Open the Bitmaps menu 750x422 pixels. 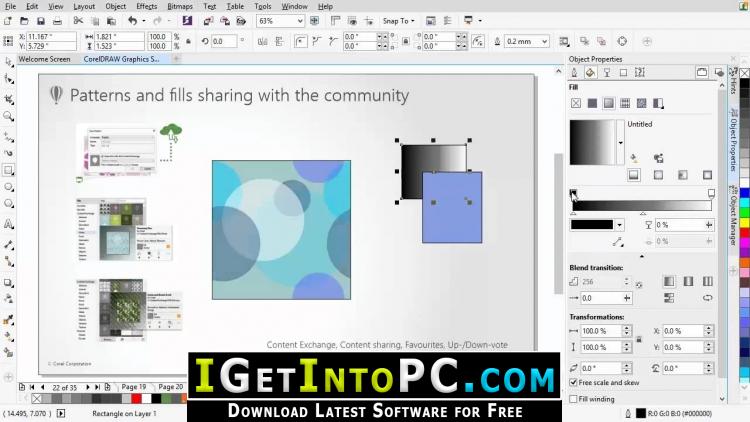pyautogui.click(x=180, y=6)
